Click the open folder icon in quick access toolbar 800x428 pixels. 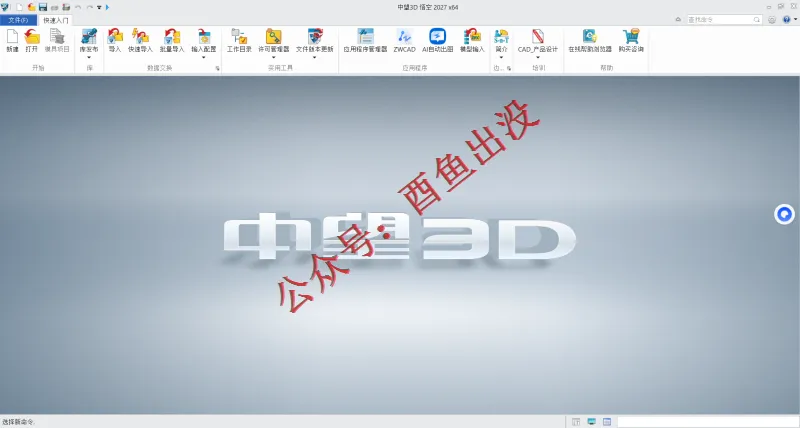click(x=31, y=7)
